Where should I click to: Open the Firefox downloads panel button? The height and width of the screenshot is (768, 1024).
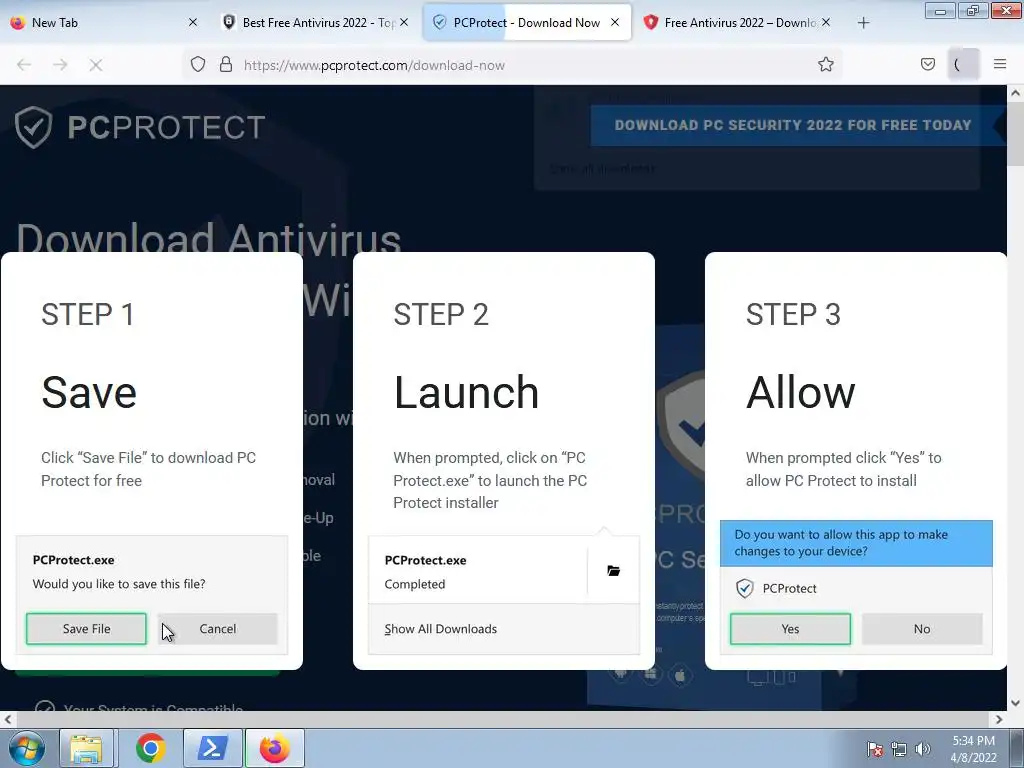point(963,65)
